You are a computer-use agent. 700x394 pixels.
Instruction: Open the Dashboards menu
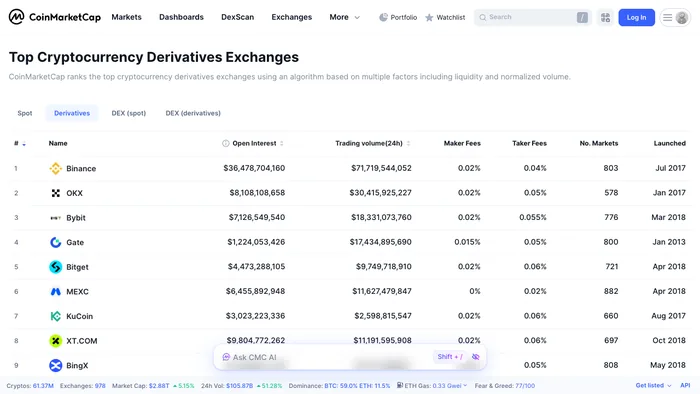click(181, 17)
